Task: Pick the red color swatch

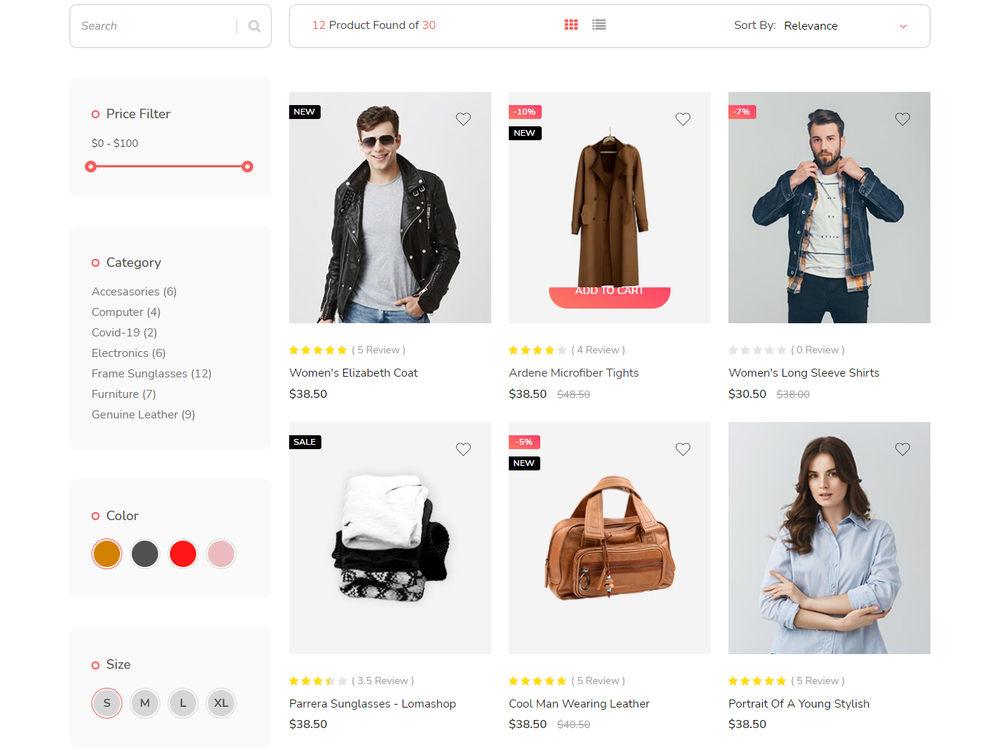Action: (183, 554)
